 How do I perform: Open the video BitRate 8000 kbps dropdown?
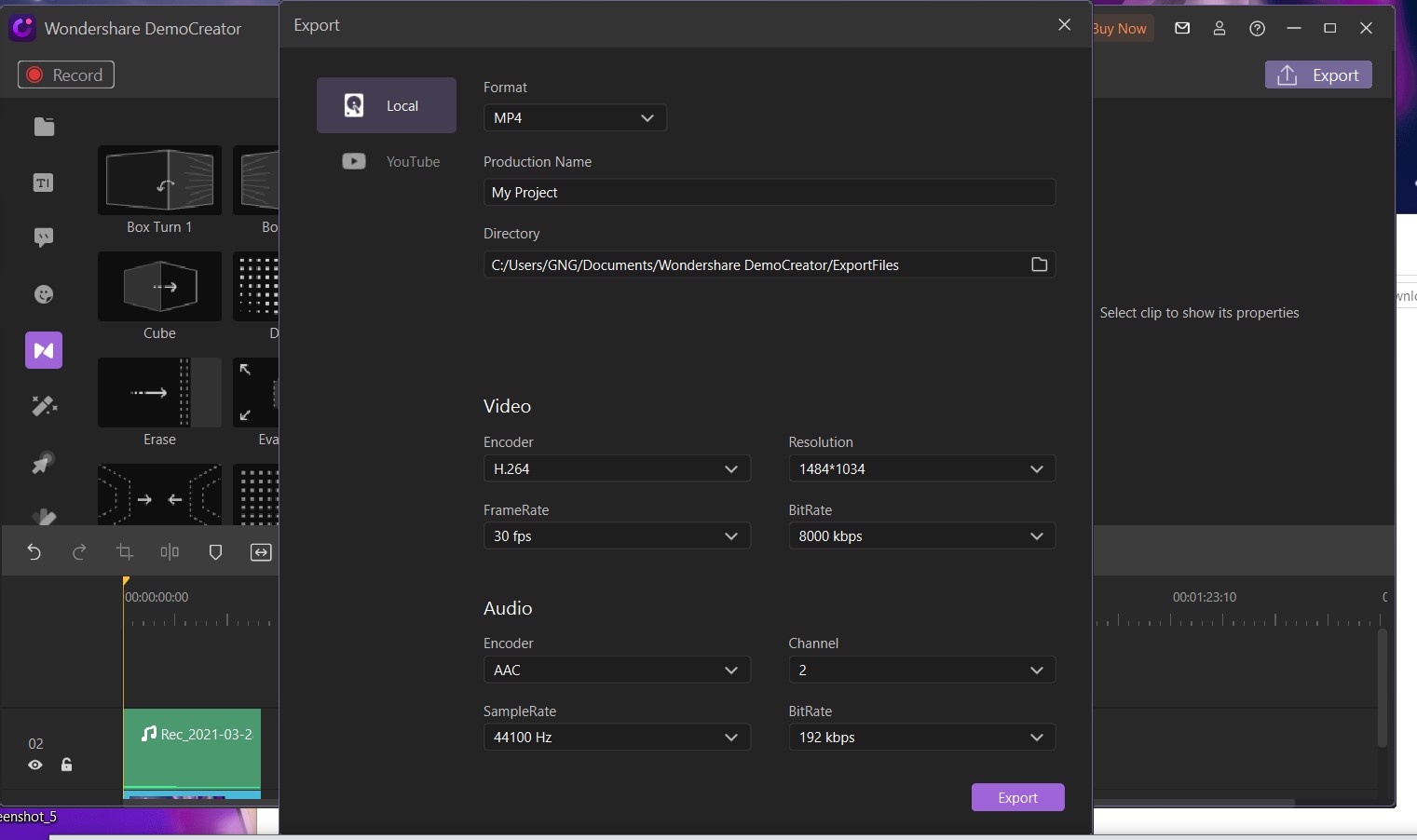pos(922,535)
